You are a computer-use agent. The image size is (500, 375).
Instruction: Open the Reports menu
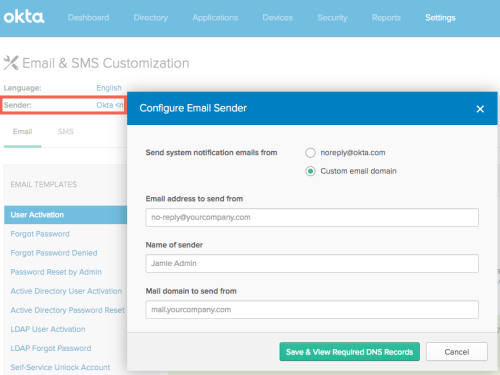point(386,18)
